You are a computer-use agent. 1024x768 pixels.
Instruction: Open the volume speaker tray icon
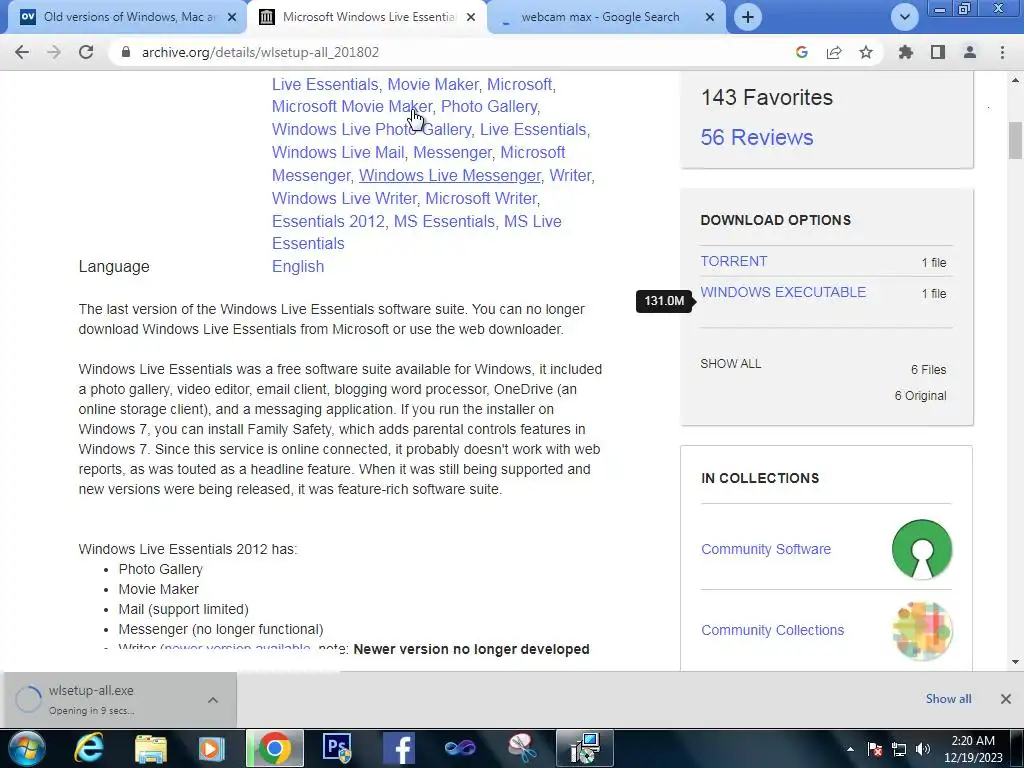(x=923, y=749)
